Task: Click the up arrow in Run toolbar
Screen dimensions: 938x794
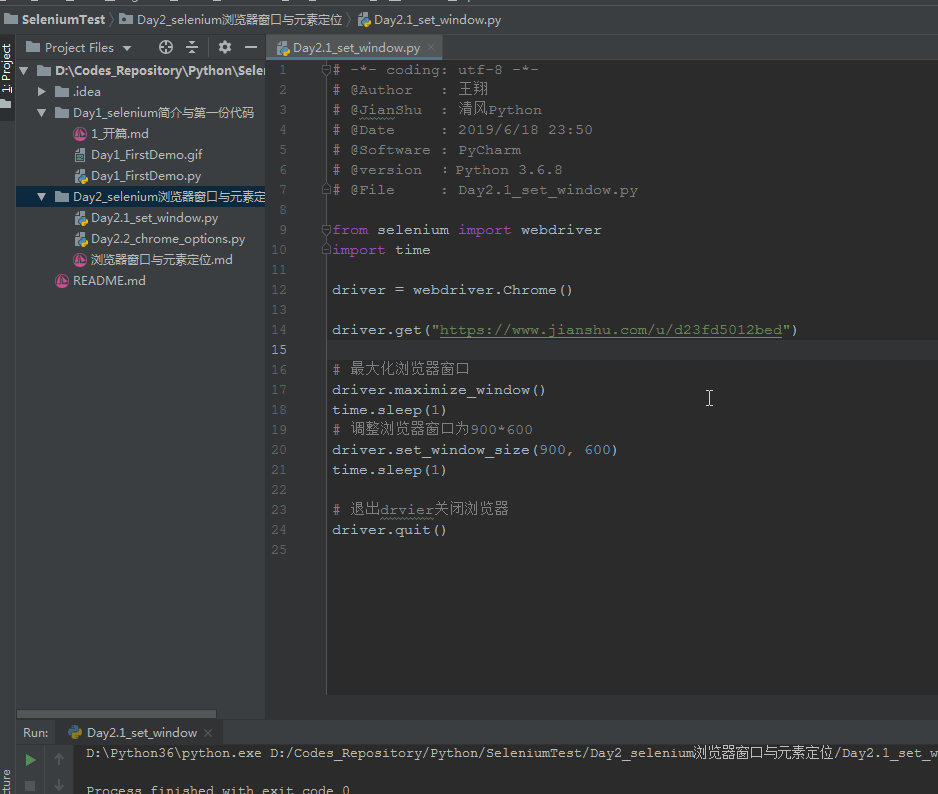Action: click(59, 759)
